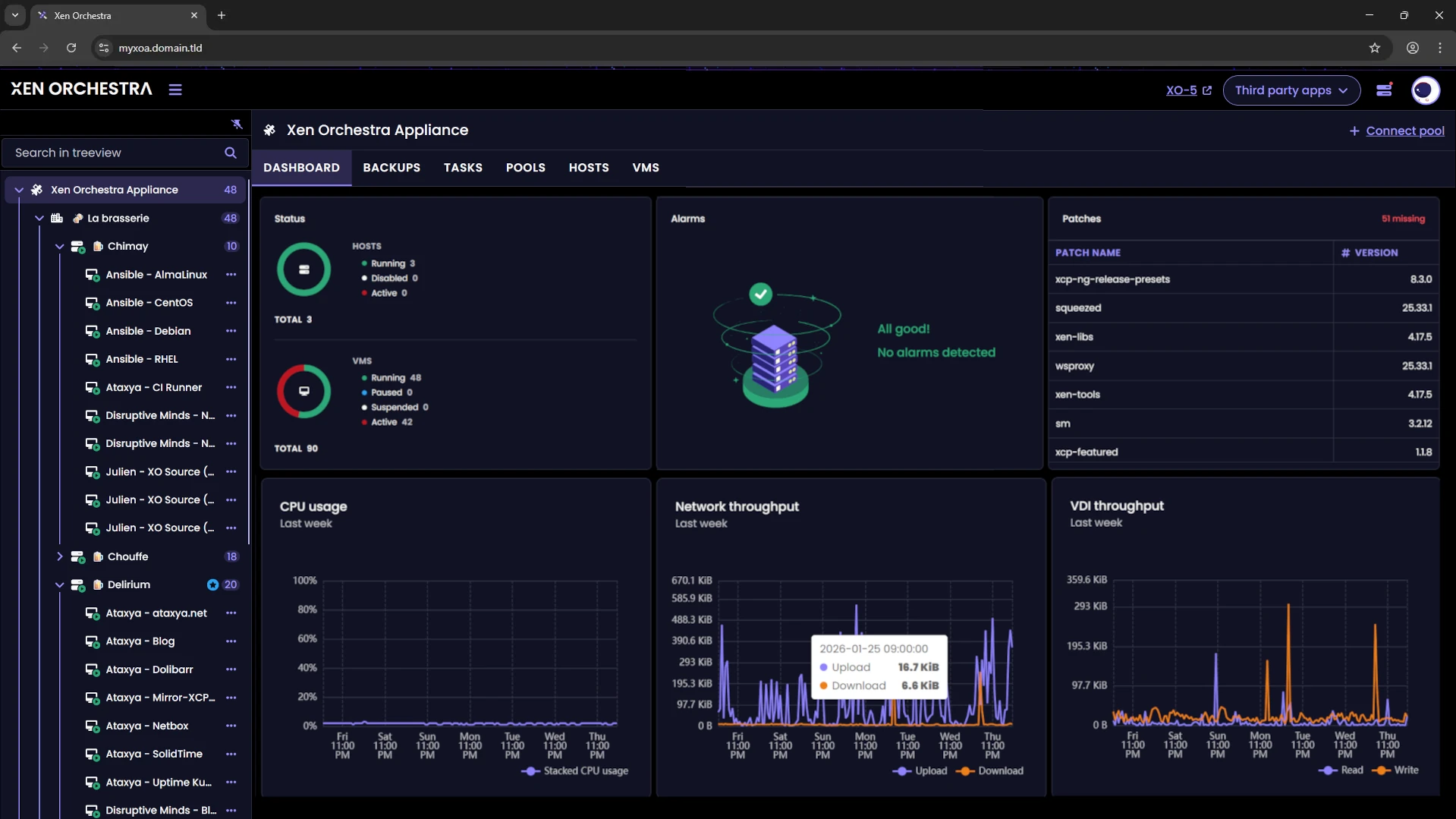Screen dimensions: 1456x819
Task: Switch to the BACKUPS tab
Action: (391, 167)
